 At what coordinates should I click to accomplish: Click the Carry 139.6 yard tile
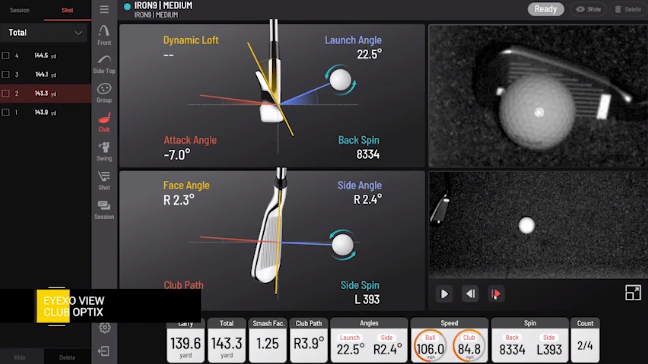(x=186, y=341)
